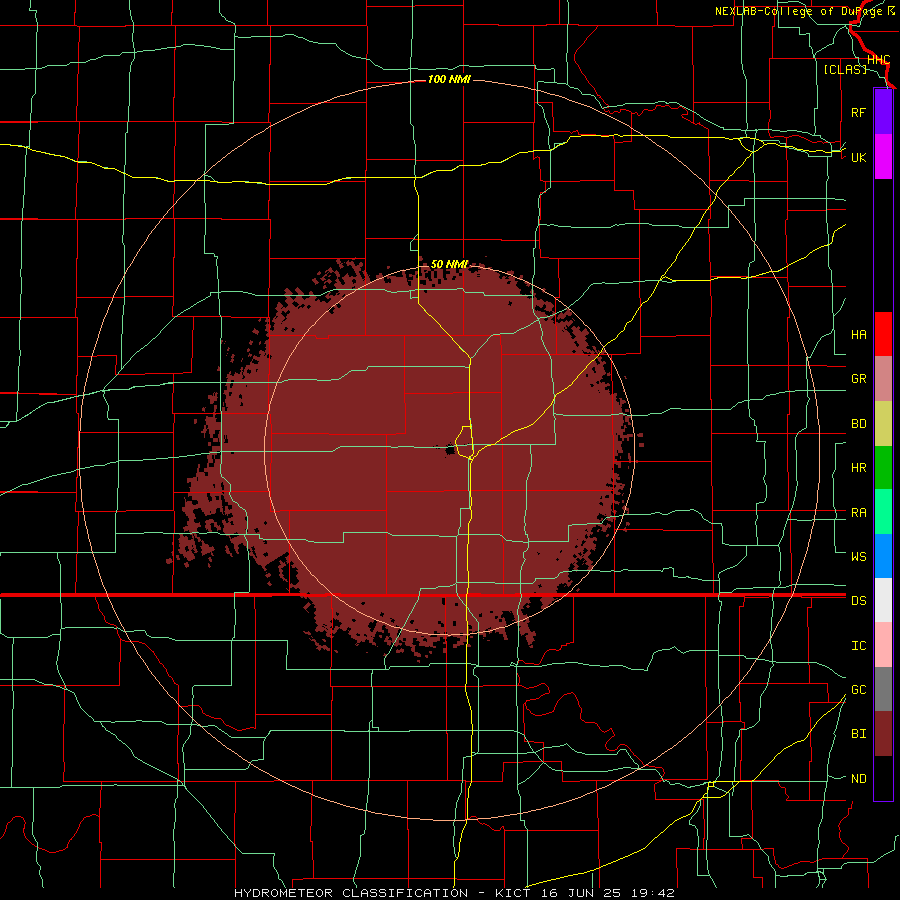Select the BD yellow legend block

click(x=883, y=424)
